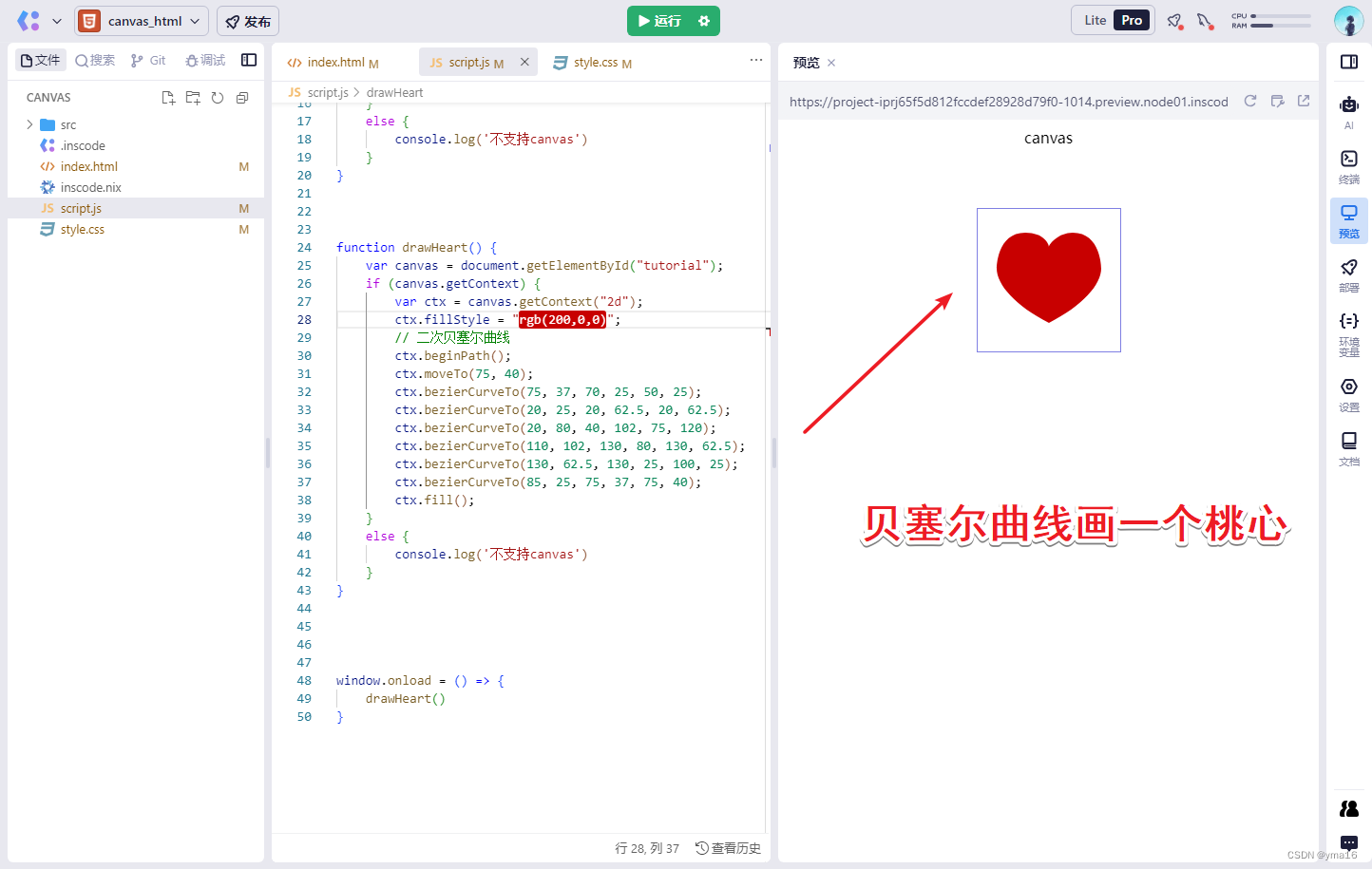
Task: Open the 设置 settings panel
Action: coord(1349,395)
